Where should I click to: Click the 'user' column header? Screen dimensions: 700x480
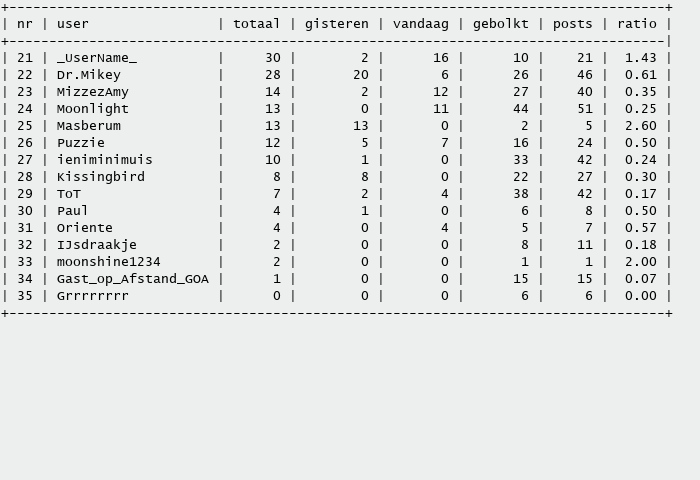point(72,24)
